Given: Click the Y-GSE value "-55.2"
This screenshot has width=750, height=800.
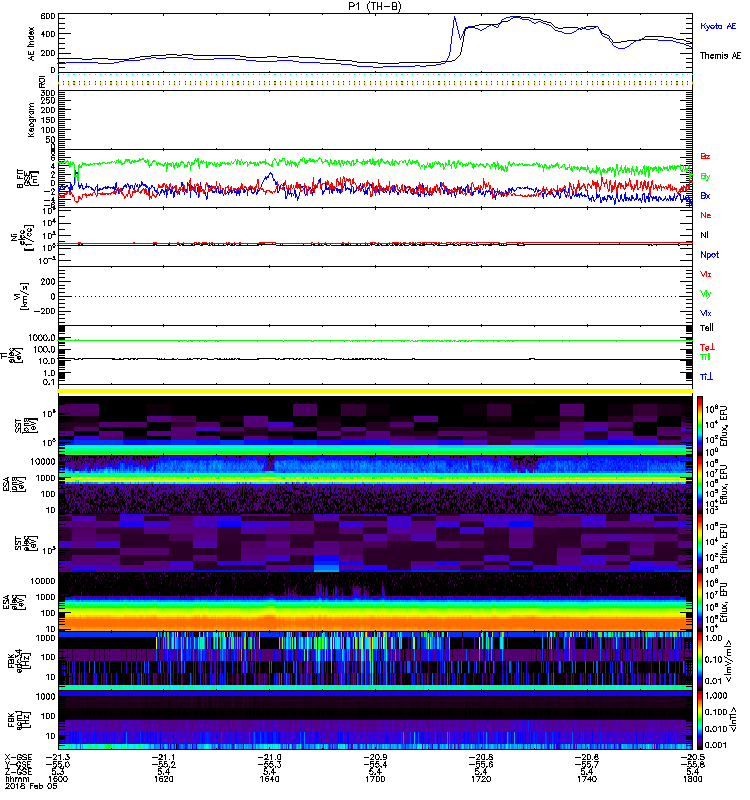Looking at the screenshot, I should 164,764.
